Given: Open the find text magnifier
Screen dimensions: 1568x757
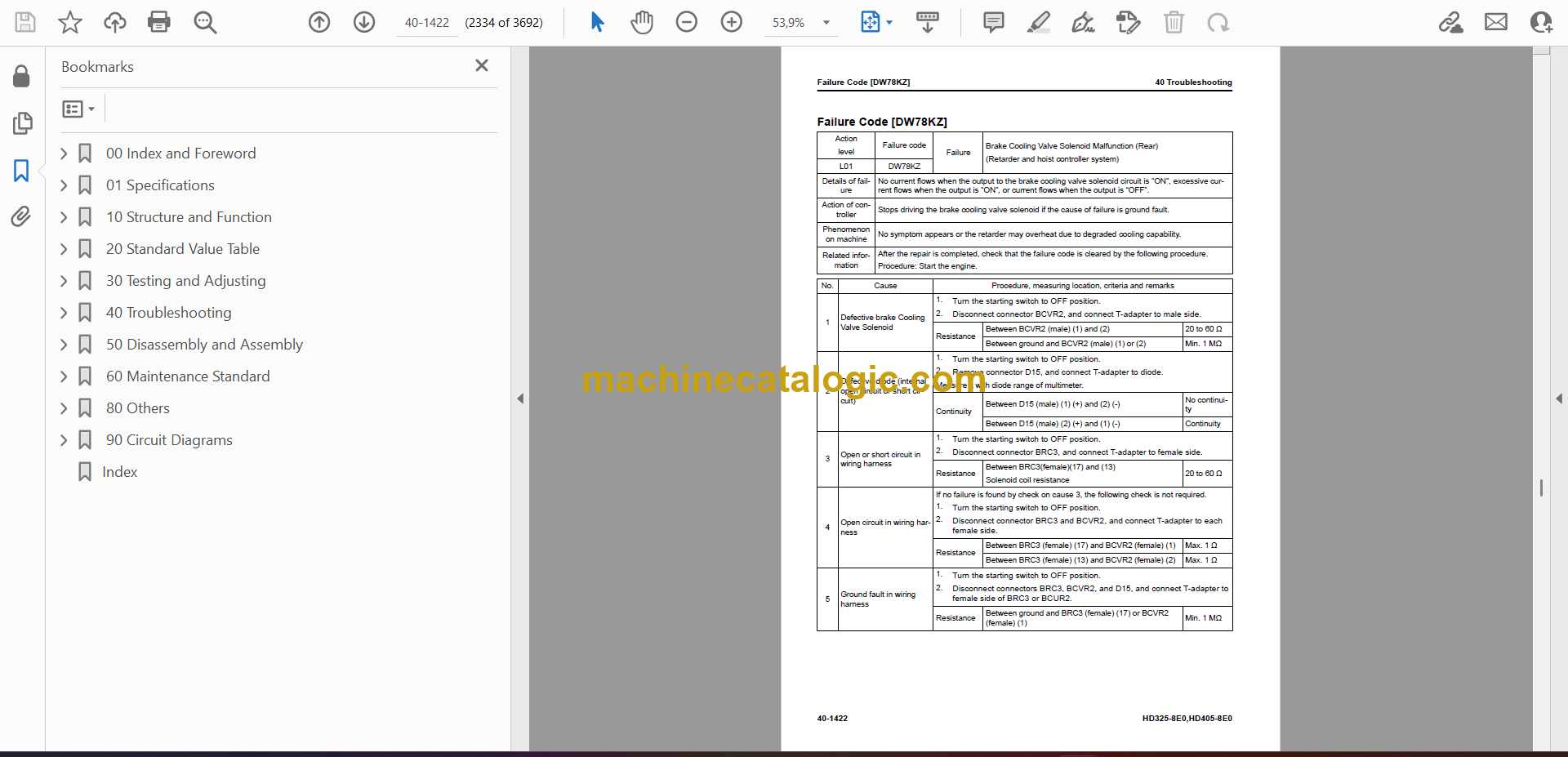Looking at the screenshot, I should point(205,22).
